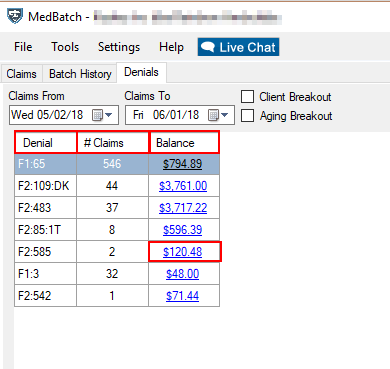
Task: Start a Live Chat session
Action: pos(238,47)
